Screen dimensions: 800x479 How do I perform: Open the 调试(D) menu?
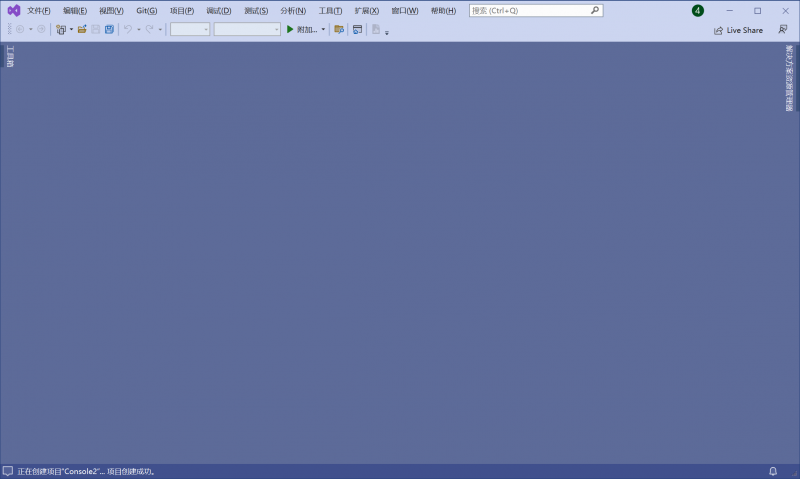[x=218, y=10]
